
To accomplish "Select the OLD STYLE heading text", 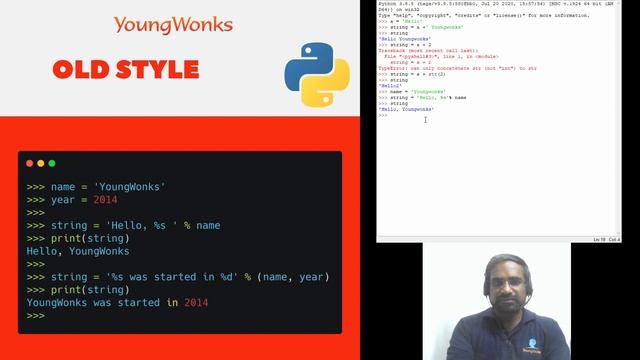I will click(126, 69).
